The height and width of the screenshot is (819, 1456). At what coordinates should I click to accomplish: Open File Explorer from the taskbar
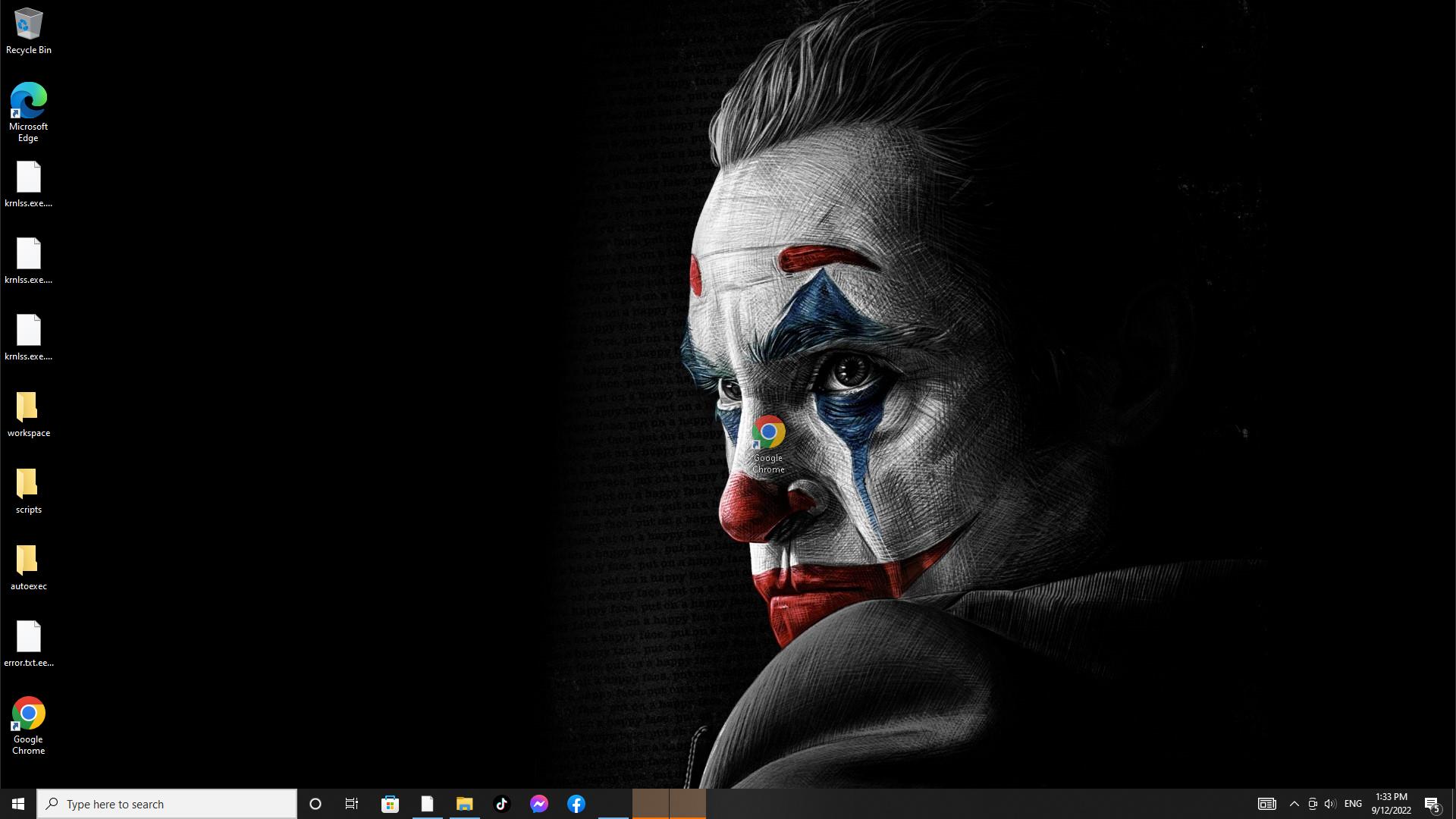click(x=464, y=804)
